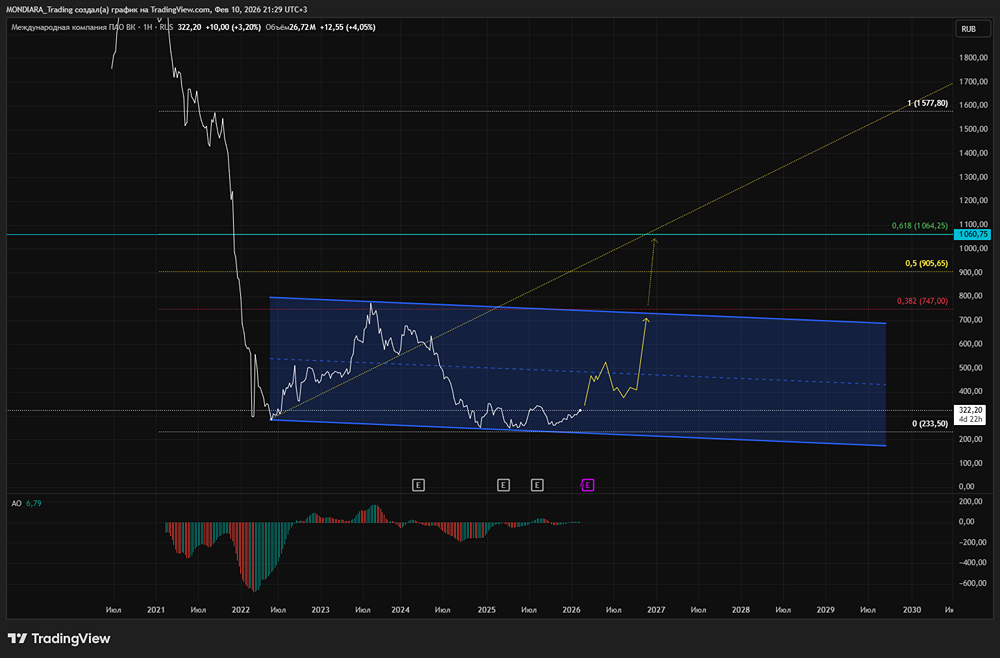The image size is (1000, 658).
Task: Click the 2023 label on the time axis
Action: tap(320, 608)
